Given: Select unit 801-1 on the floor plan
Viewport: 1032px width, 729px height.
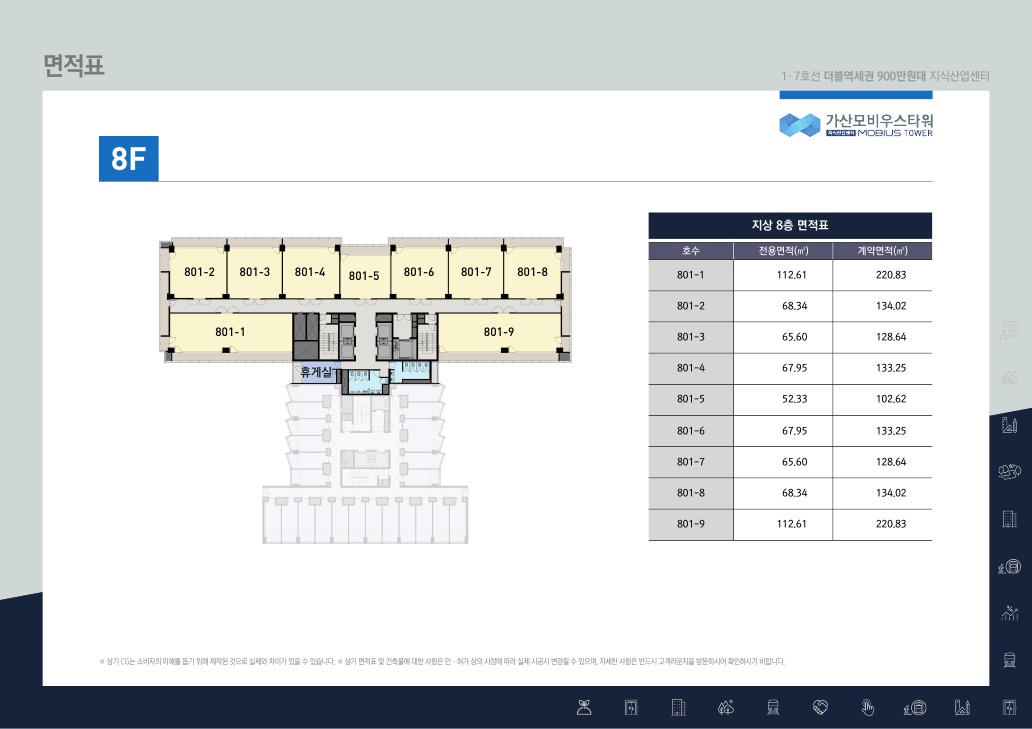Looking at the screenshot, I should [x=230, y=331].
